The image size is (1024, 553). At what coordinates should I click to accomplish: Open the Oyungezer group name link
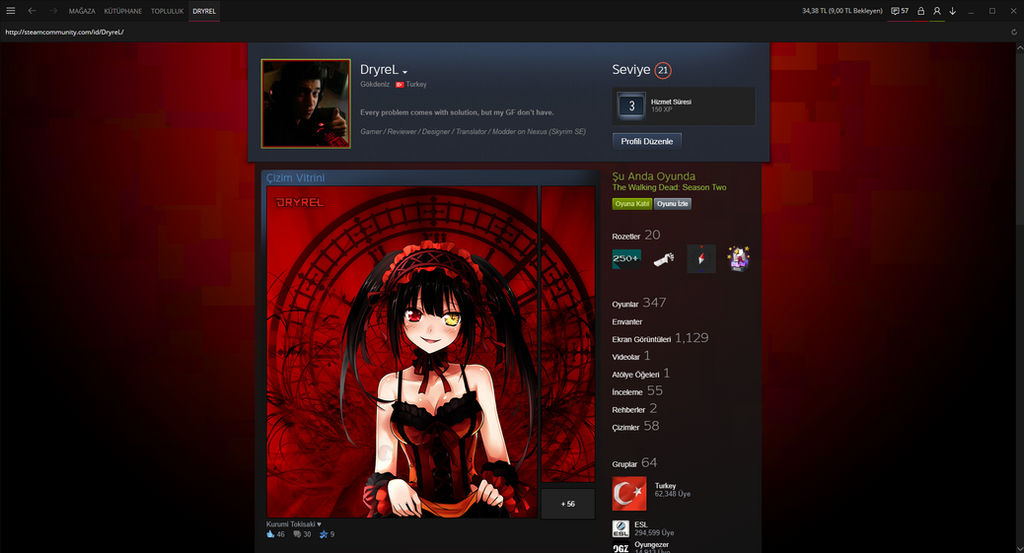pos(652,545)
